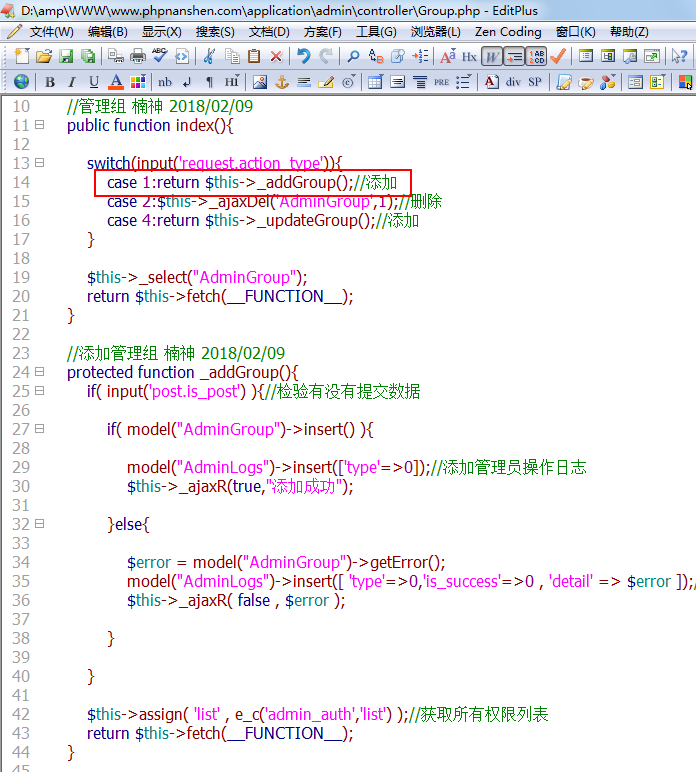Insert line break with return arrow button

click(187, 82)
